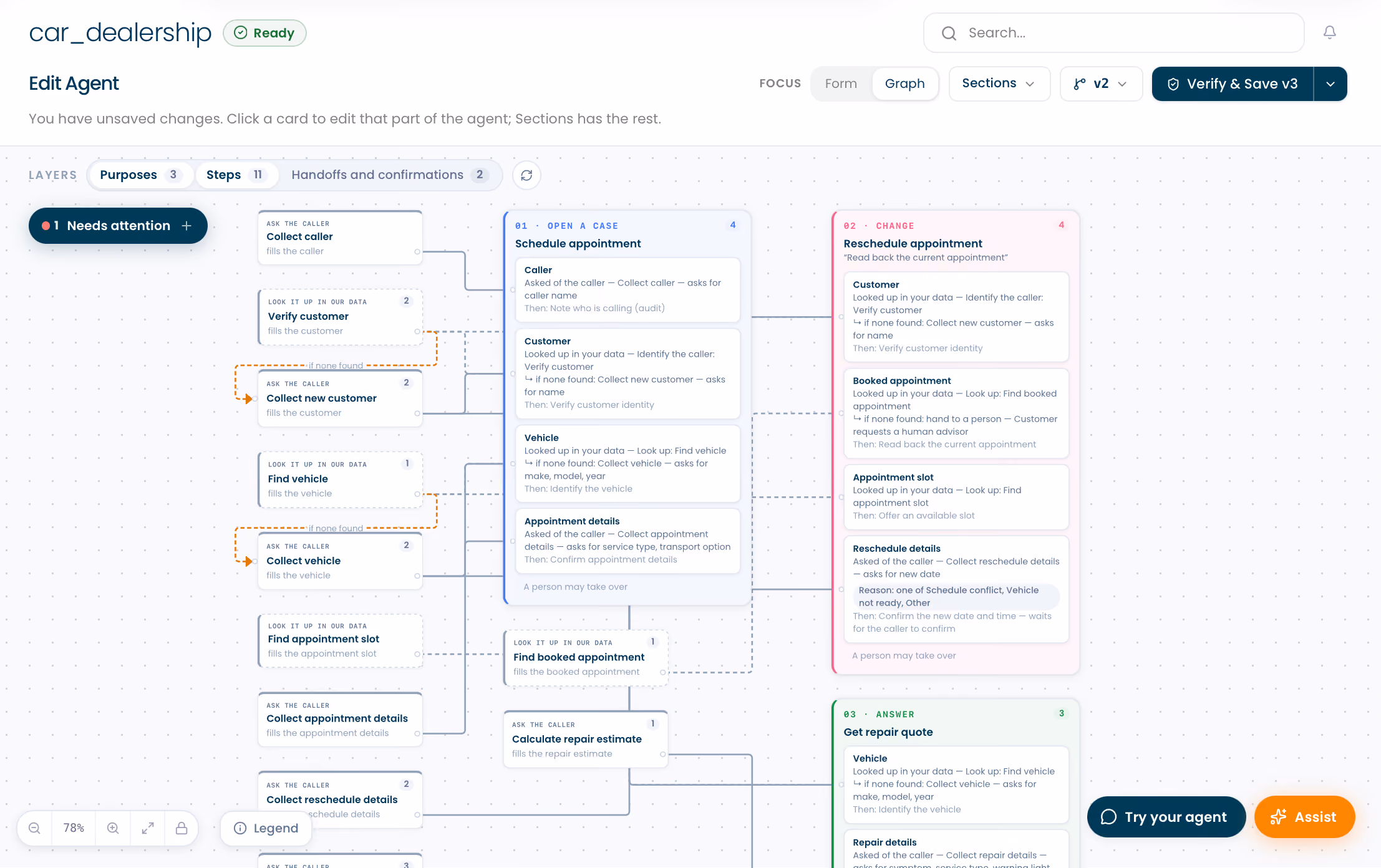The image size is (1381, 868).
Task: Select the Collect new customer card
Action: [341, 398]
